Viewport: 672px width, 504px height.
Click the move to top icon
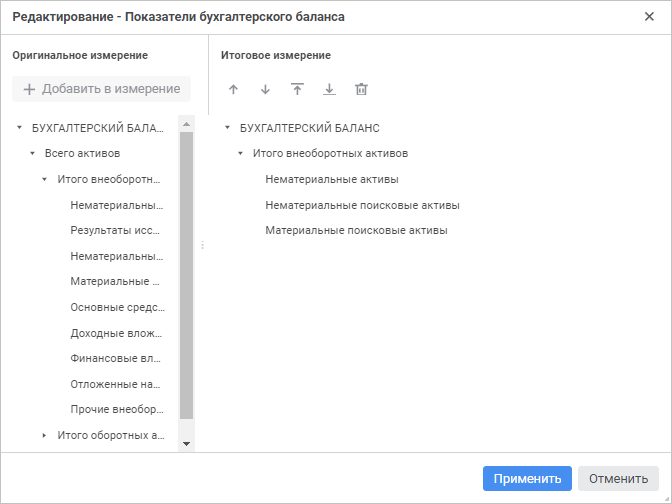tap(297, 89)
